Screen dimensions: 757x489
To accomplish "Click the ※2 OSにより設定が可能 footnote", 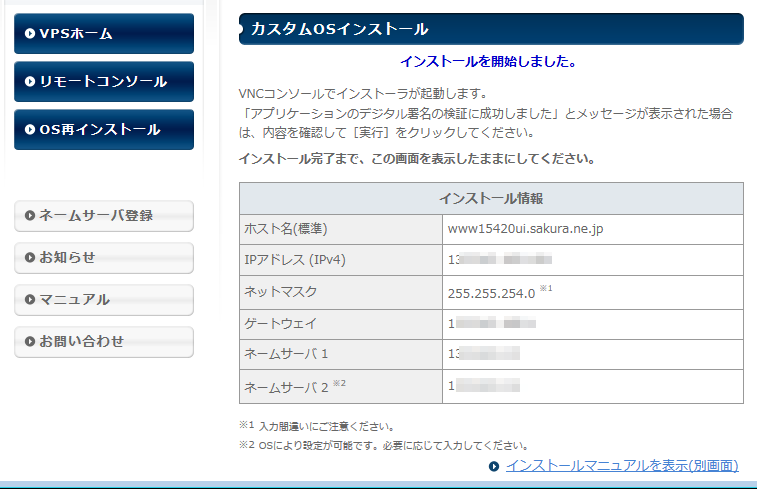I will [384, 445].
